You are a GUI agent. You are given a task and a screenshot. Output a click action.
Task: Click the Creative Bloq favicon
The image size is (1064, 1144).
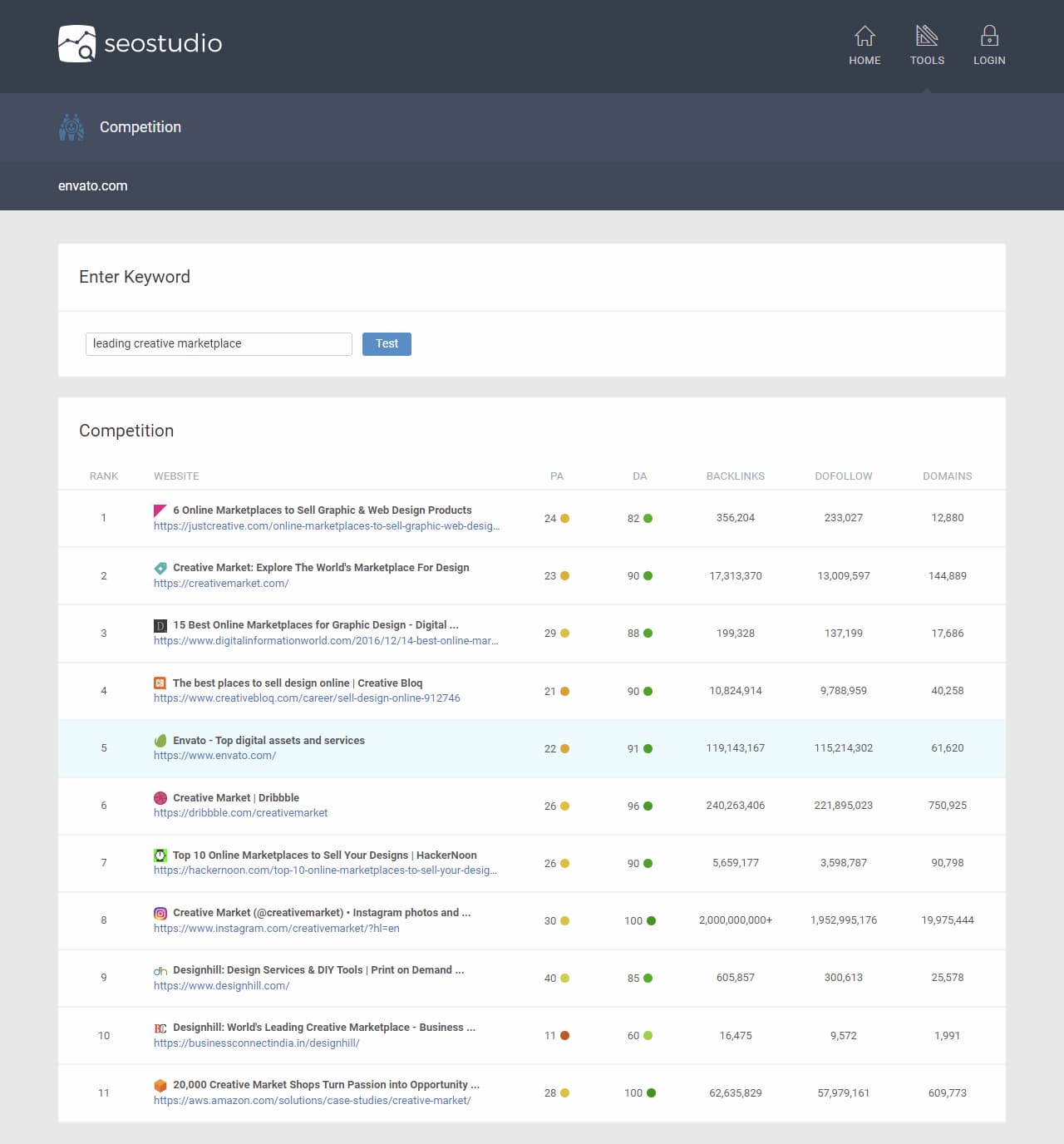point(160,683)
